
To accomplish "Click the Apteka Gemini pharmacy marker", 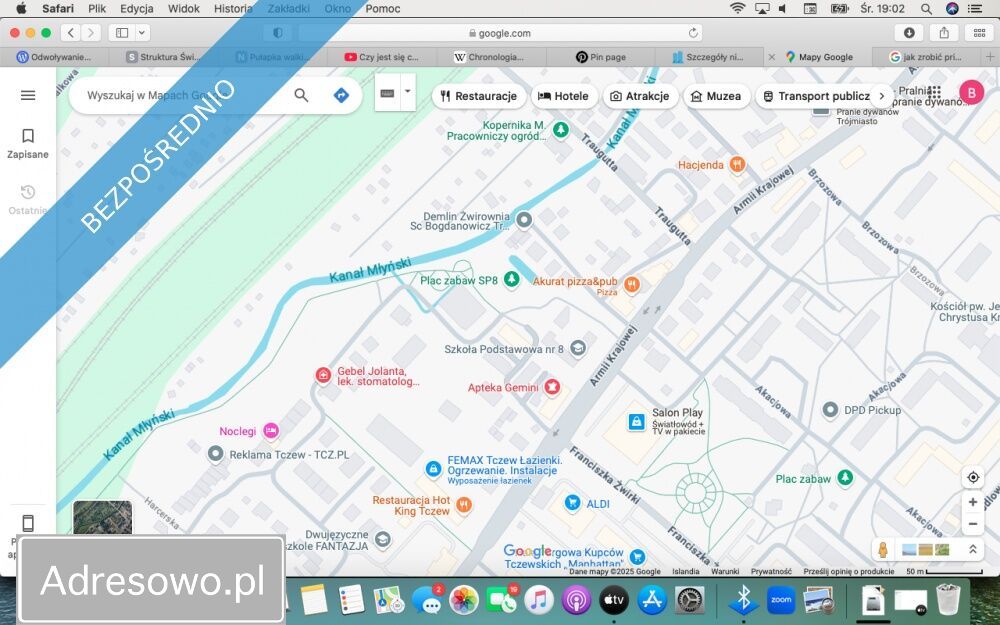I will tap(552, 386).
